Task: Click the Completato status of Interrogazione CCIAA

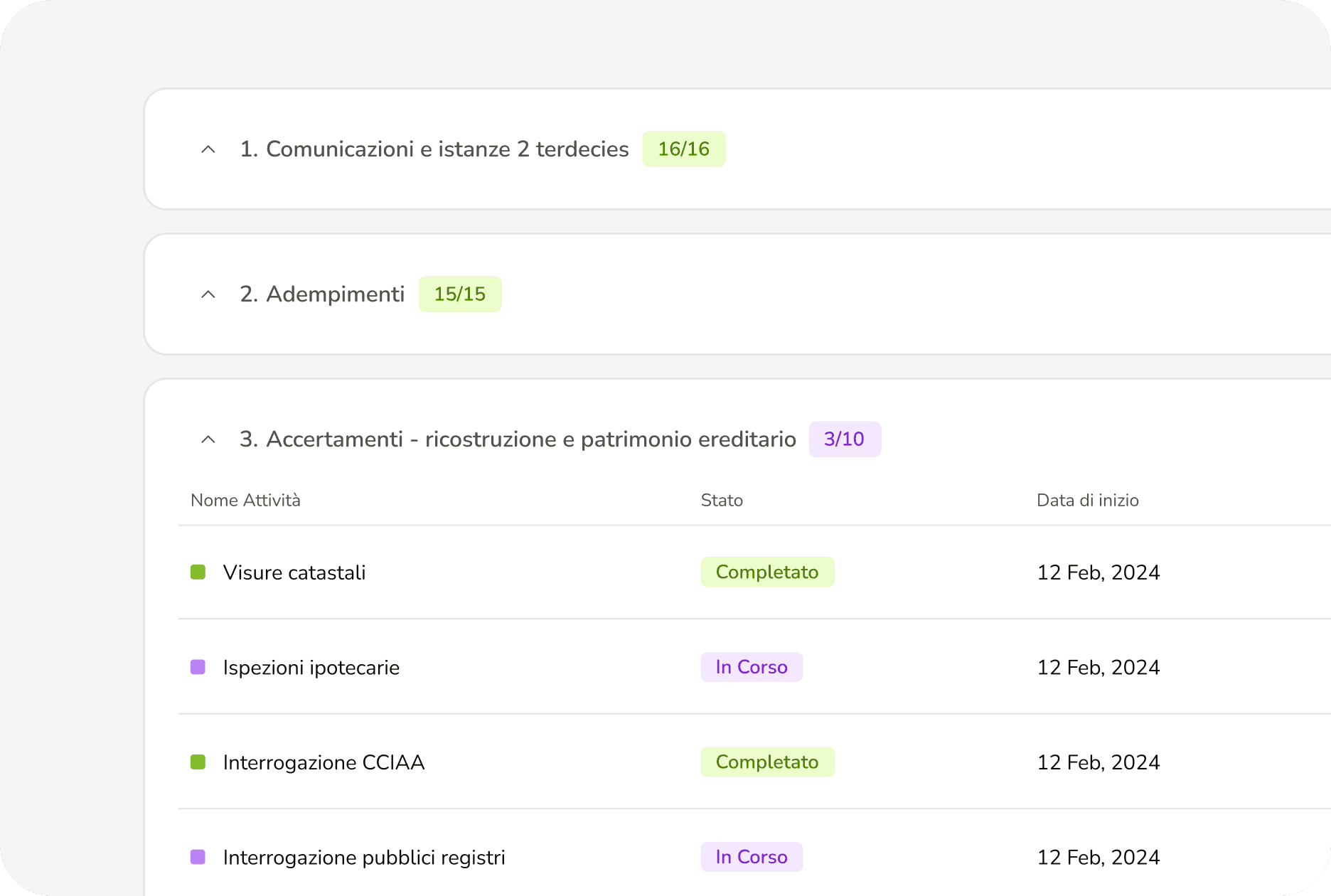Action: [767, 762]
